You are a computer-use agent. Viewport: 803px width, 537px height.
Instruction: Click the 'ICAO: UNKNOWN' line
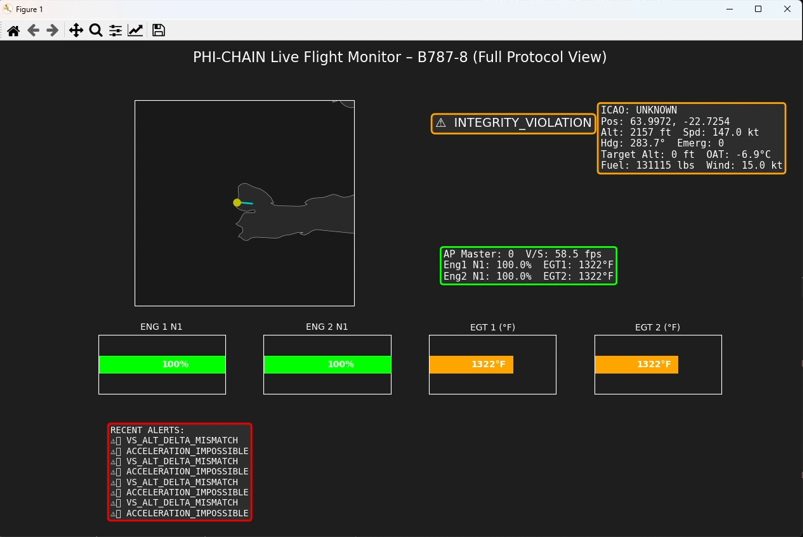(x=639, y=110)
